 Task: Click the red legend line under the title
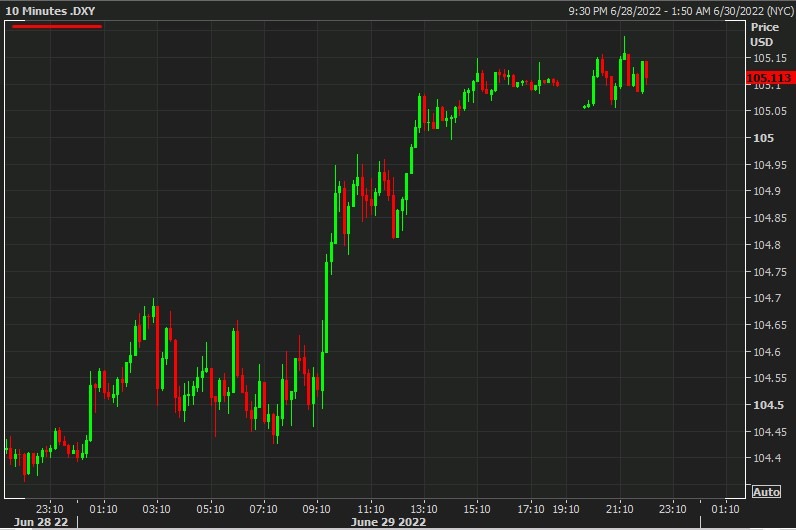57,26
